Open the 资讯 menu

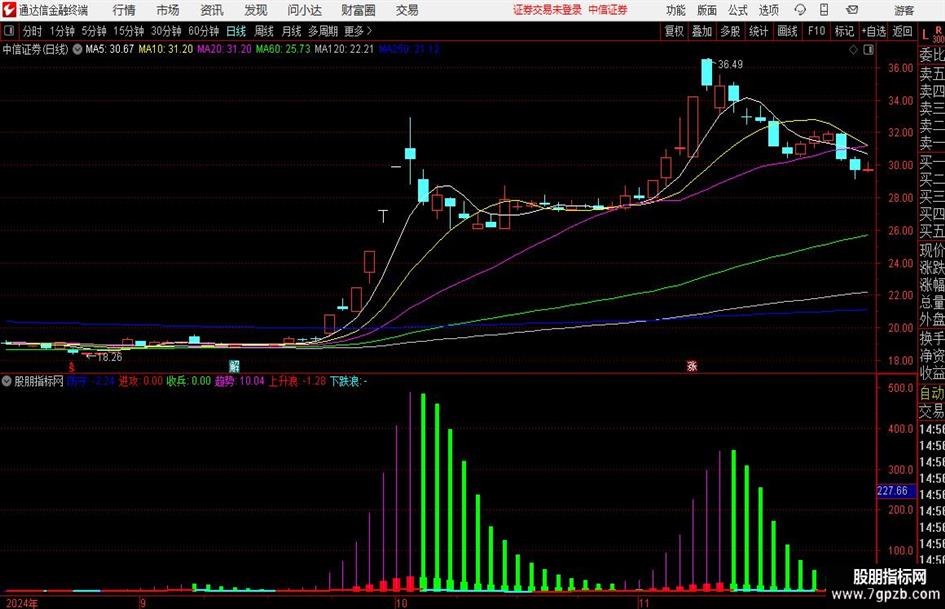(212, 10)
